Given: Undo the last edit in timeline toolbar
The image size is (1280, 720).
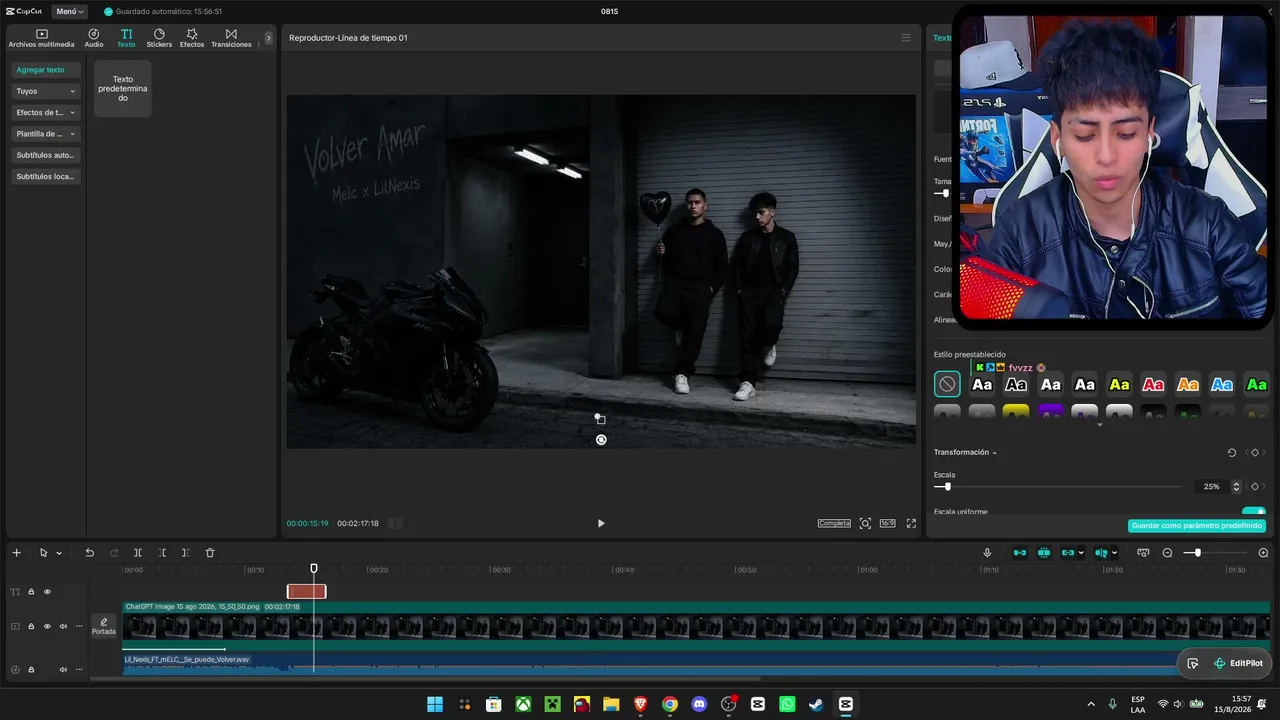Looking at the screenshot, I should 89,553.
